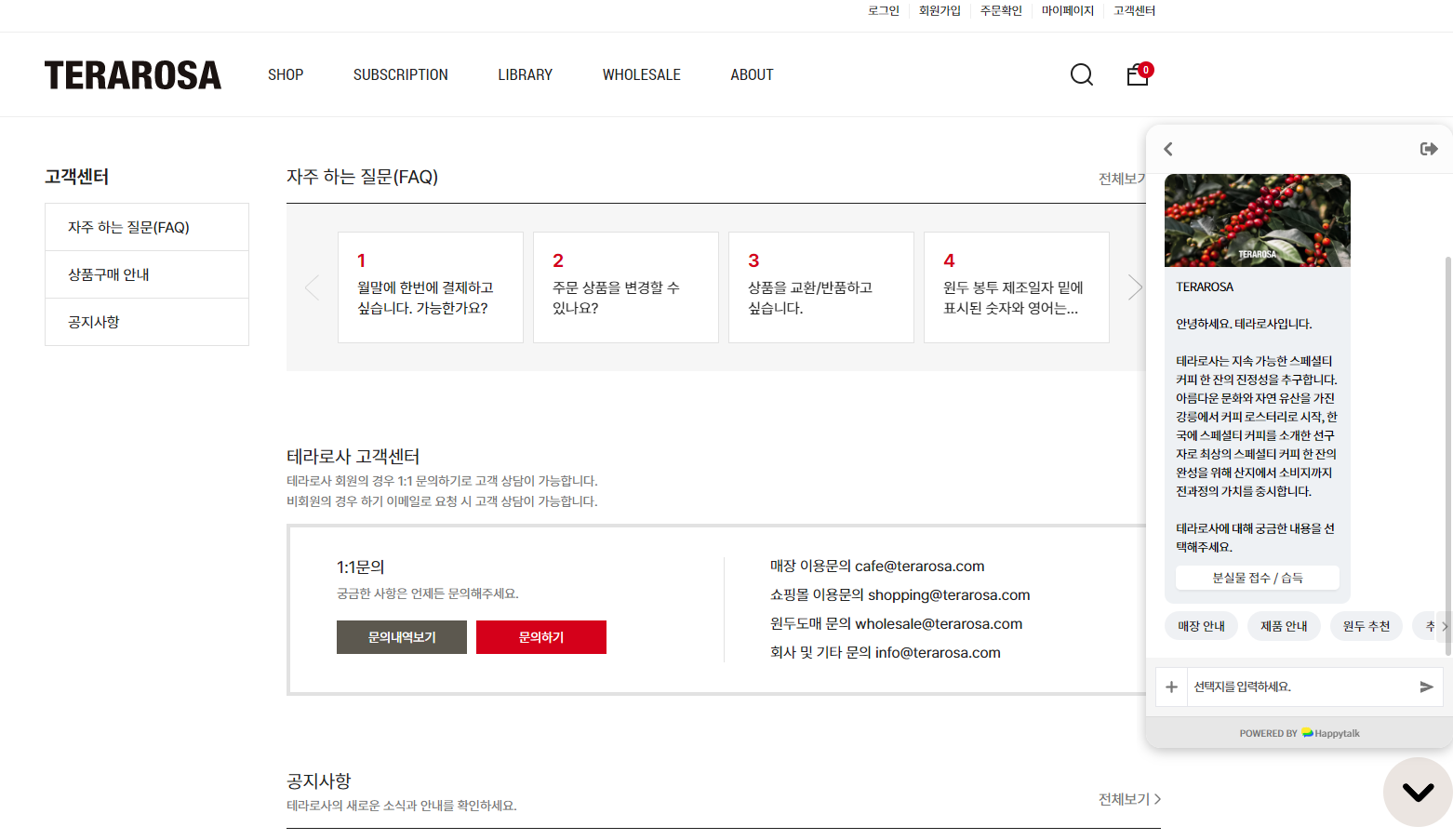The height and width of the screenshot is (840, 1453).
Task: Click the plus attachment icon in chat
Action: pos(1171,687)
